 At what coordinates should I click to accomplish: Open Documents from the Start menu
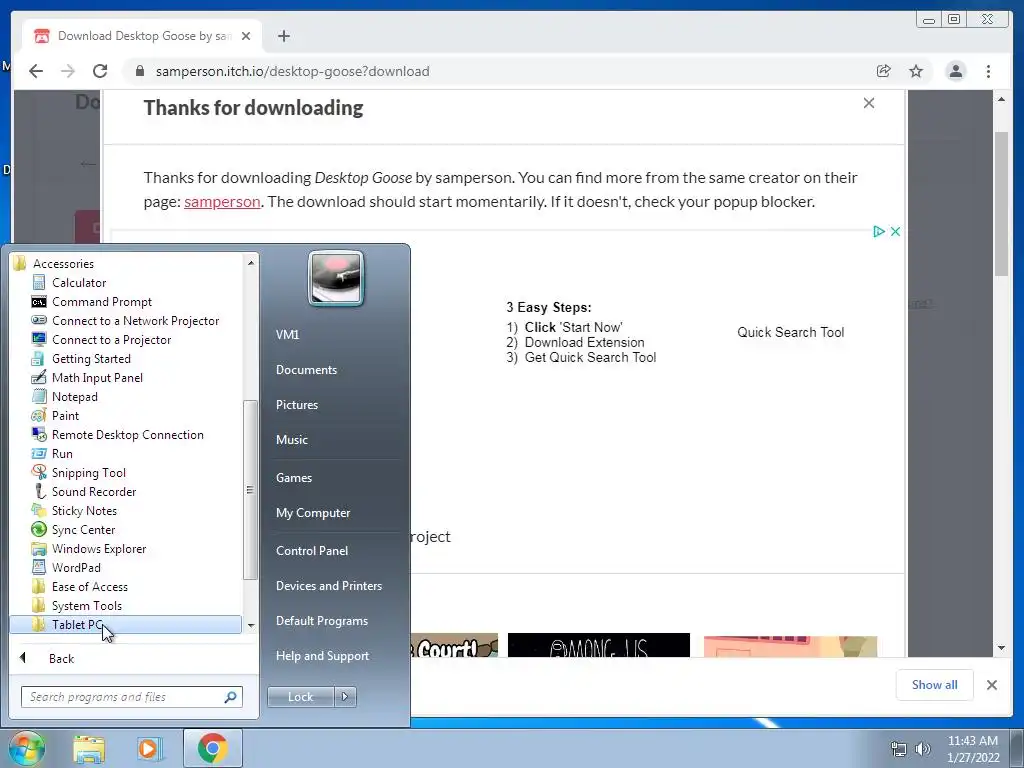[x=306, y=370]
